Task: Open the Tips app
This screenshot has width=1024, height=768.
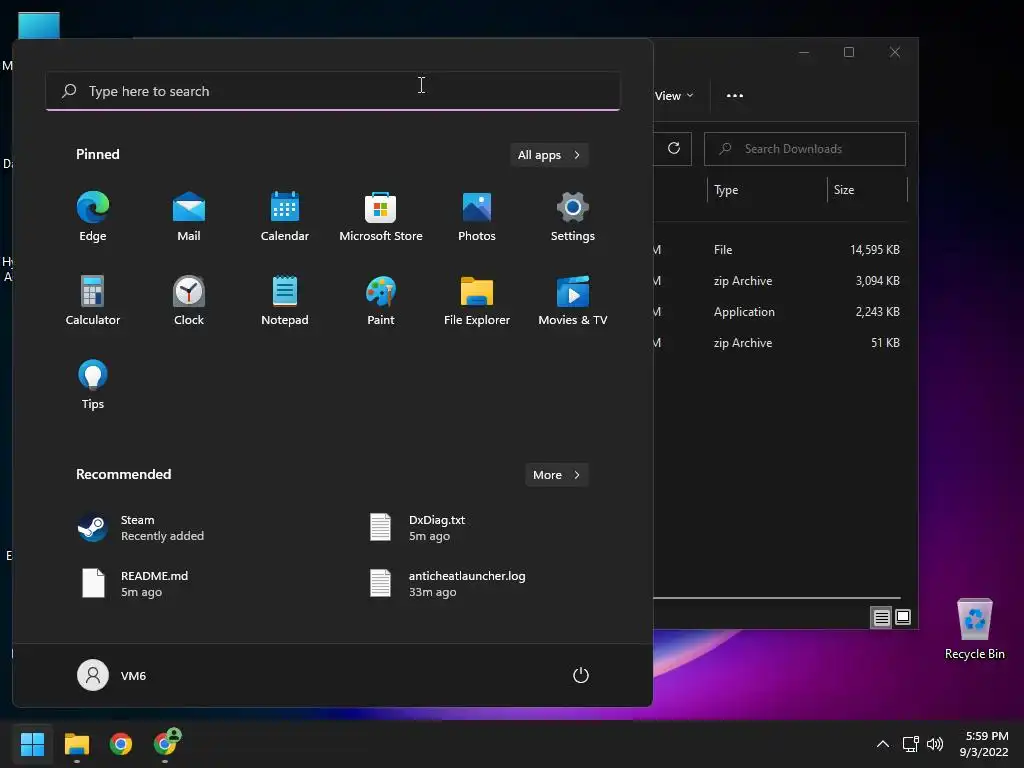Action: [x=93, y=385]
